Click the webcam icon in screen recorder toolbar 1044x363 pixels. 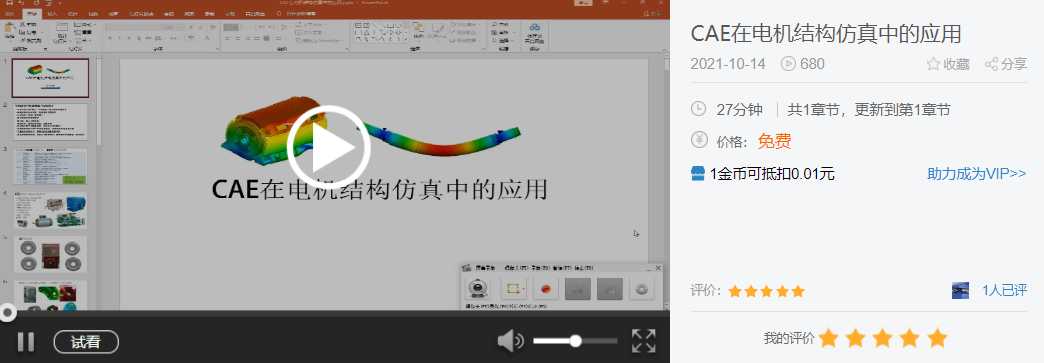[478, 288]
